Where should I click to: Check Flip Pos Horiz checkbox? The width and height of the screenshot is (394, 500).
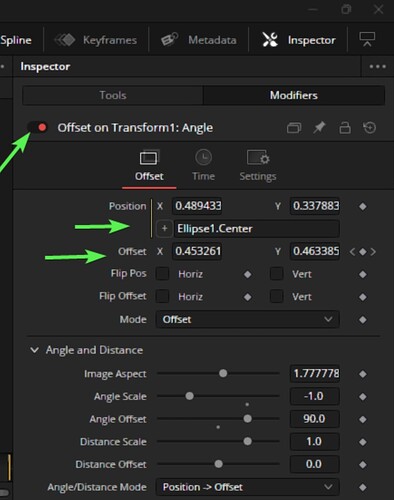(x=162, y=274)
